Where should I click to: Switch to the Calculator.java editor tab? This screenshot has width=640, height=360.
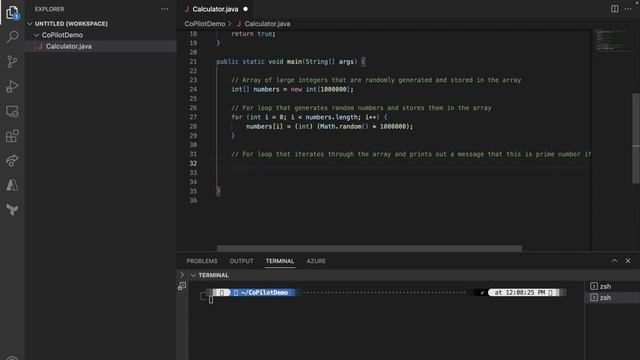[215, 9]
